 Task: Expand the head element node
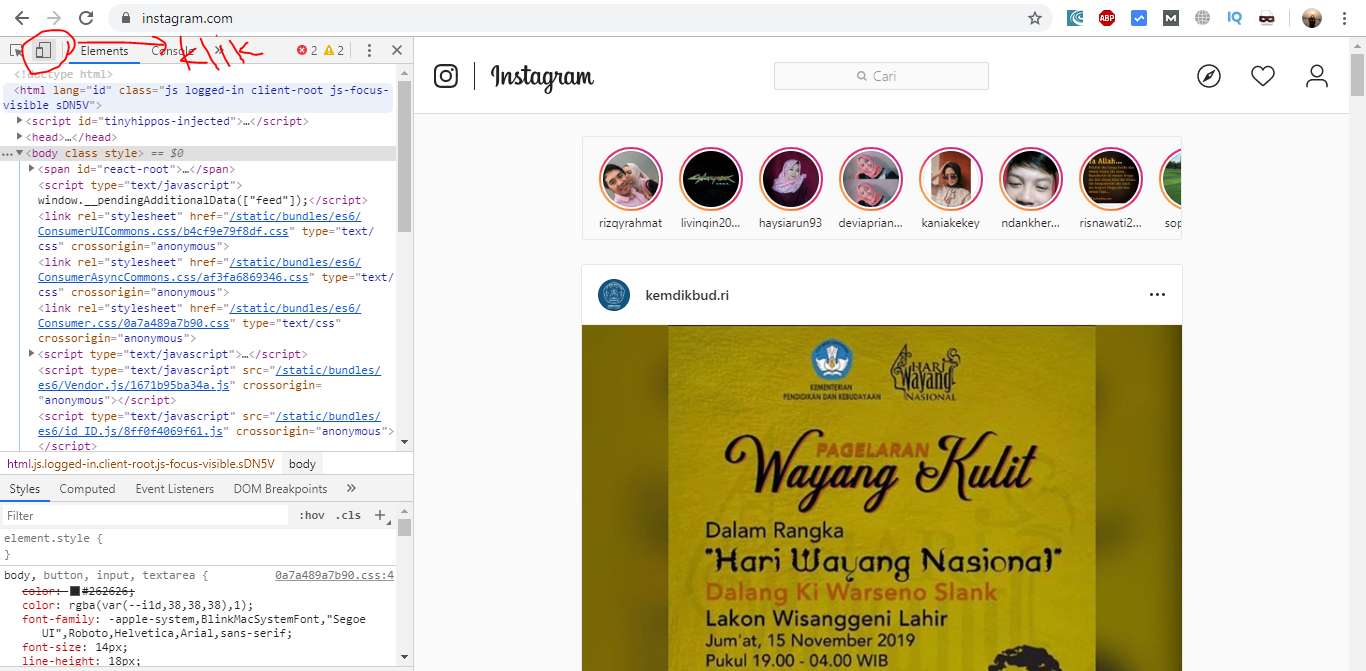(x=20, y=137)
